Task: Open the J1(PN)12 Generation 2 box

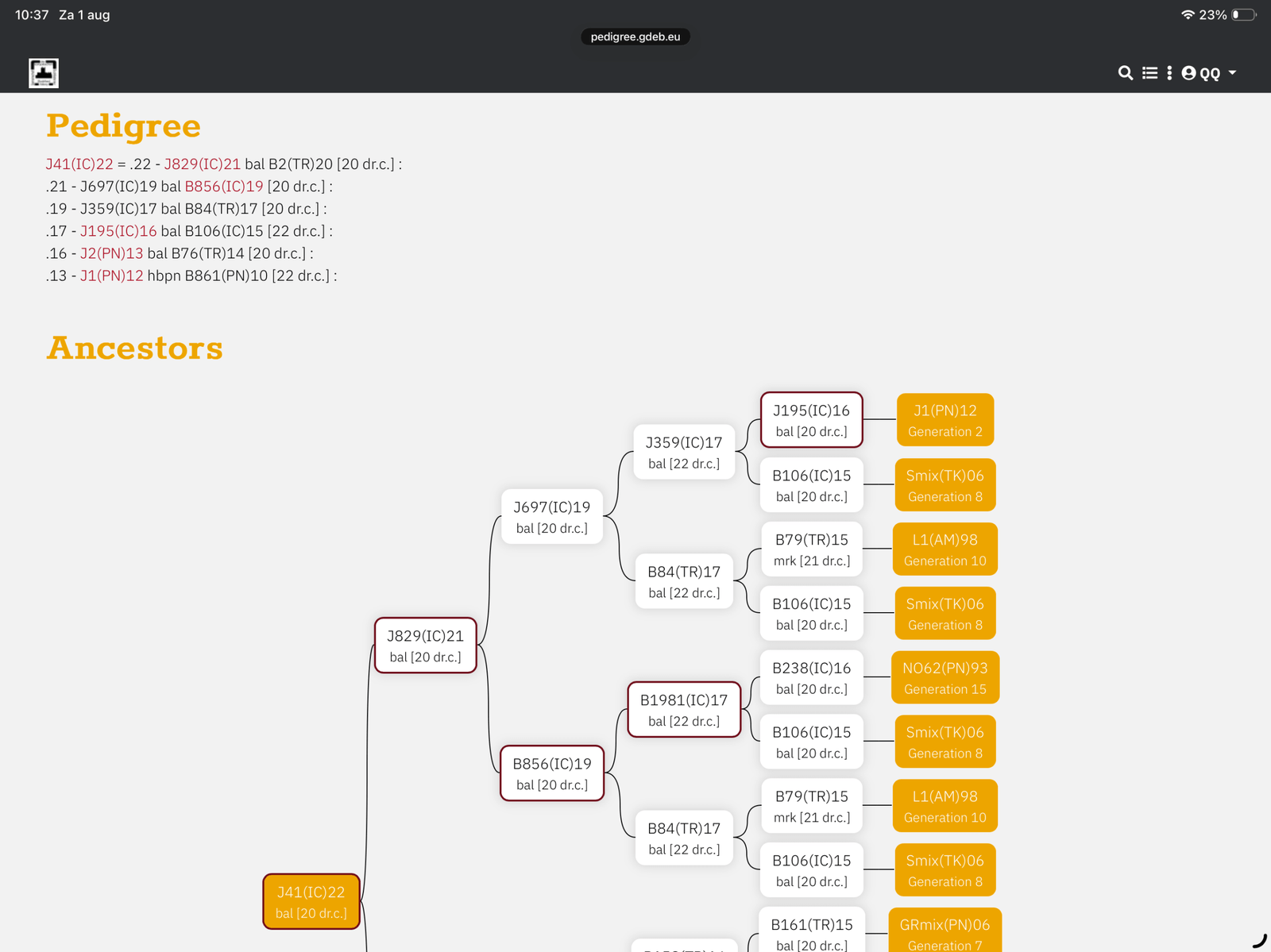Action: pyautogui.click(x=945, y=420)
